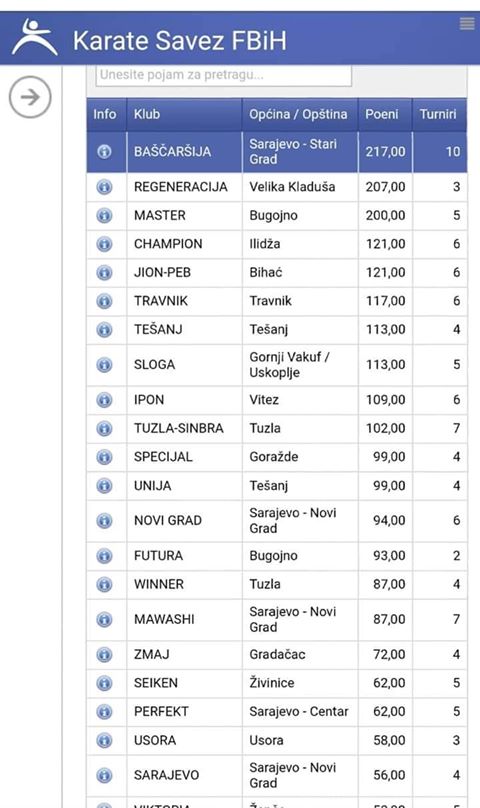This screenshot has height=808, width=480.
Task: Open info icon for MASTER club
Action: [x=104, y=215]
